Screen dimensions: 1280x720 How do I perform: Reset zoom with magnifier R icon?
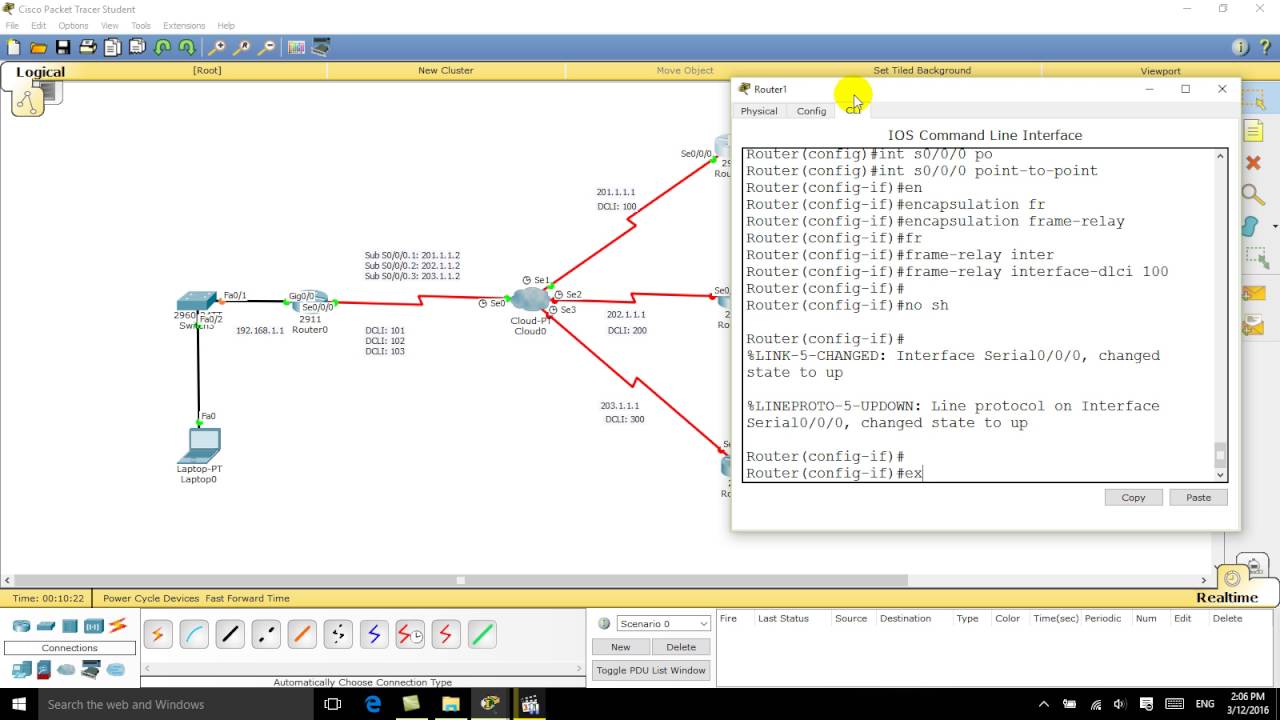(x=242, y=47)
